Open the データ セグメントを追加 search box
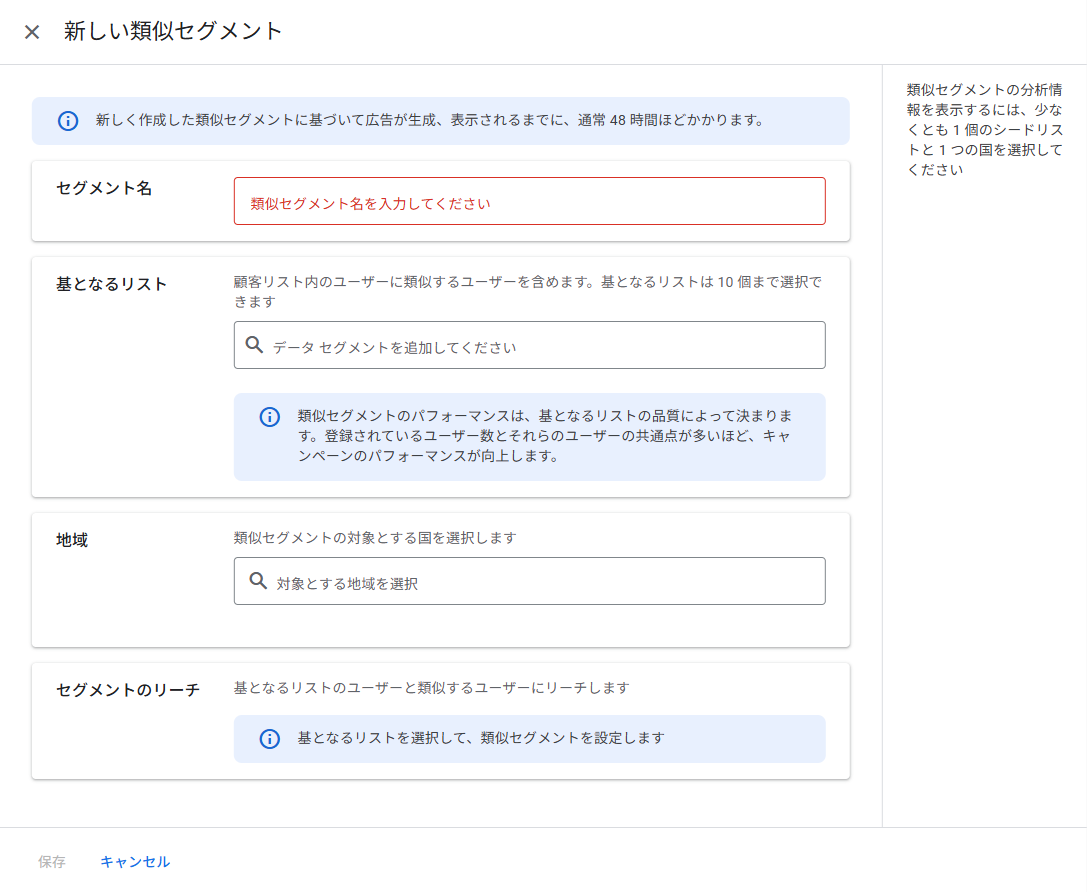Screen dimensions: 1087x892 pos(530,345)
